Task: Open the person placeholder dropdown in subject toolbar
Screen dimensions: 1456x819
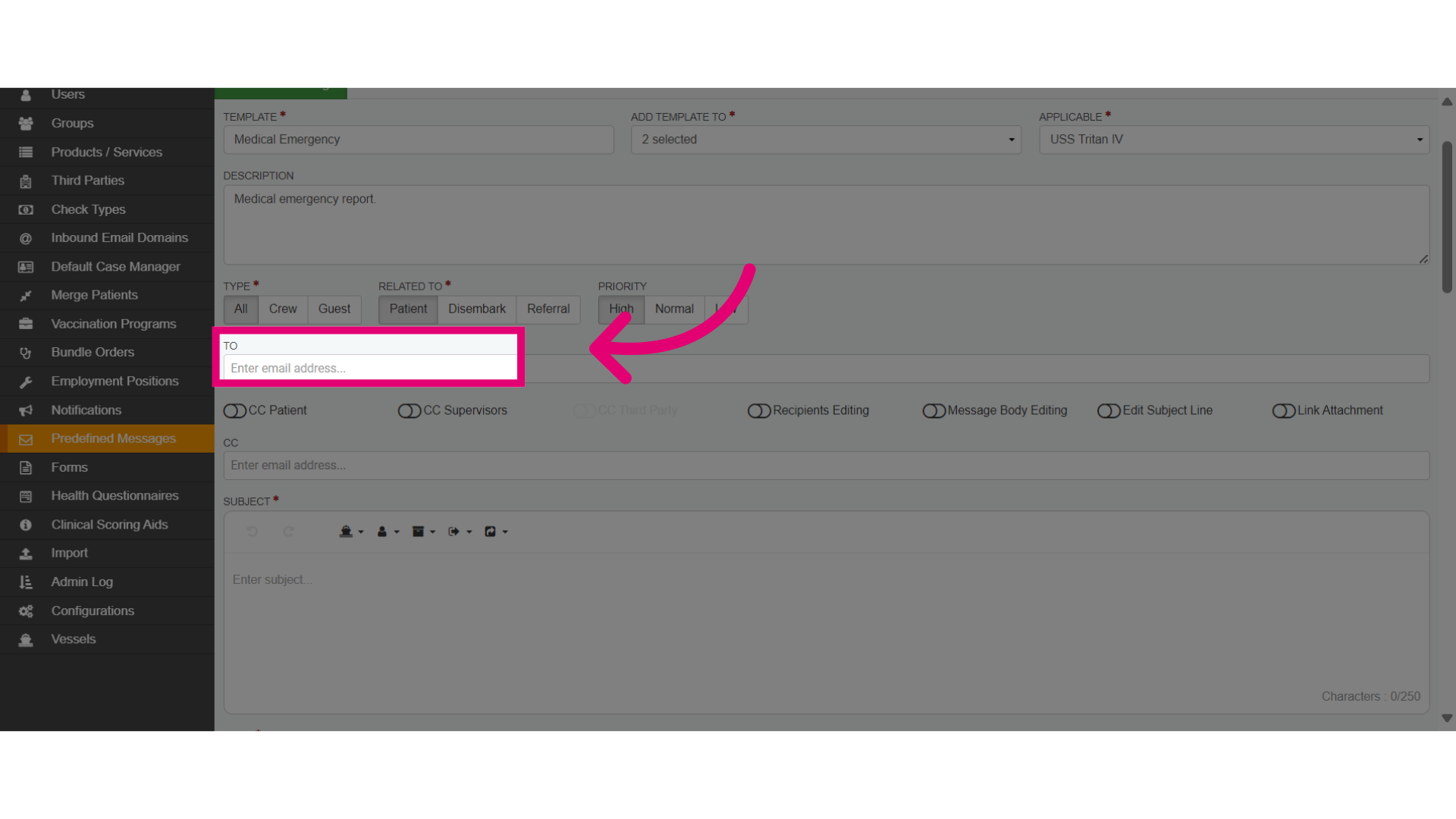Action: click(x=388, y=532)
